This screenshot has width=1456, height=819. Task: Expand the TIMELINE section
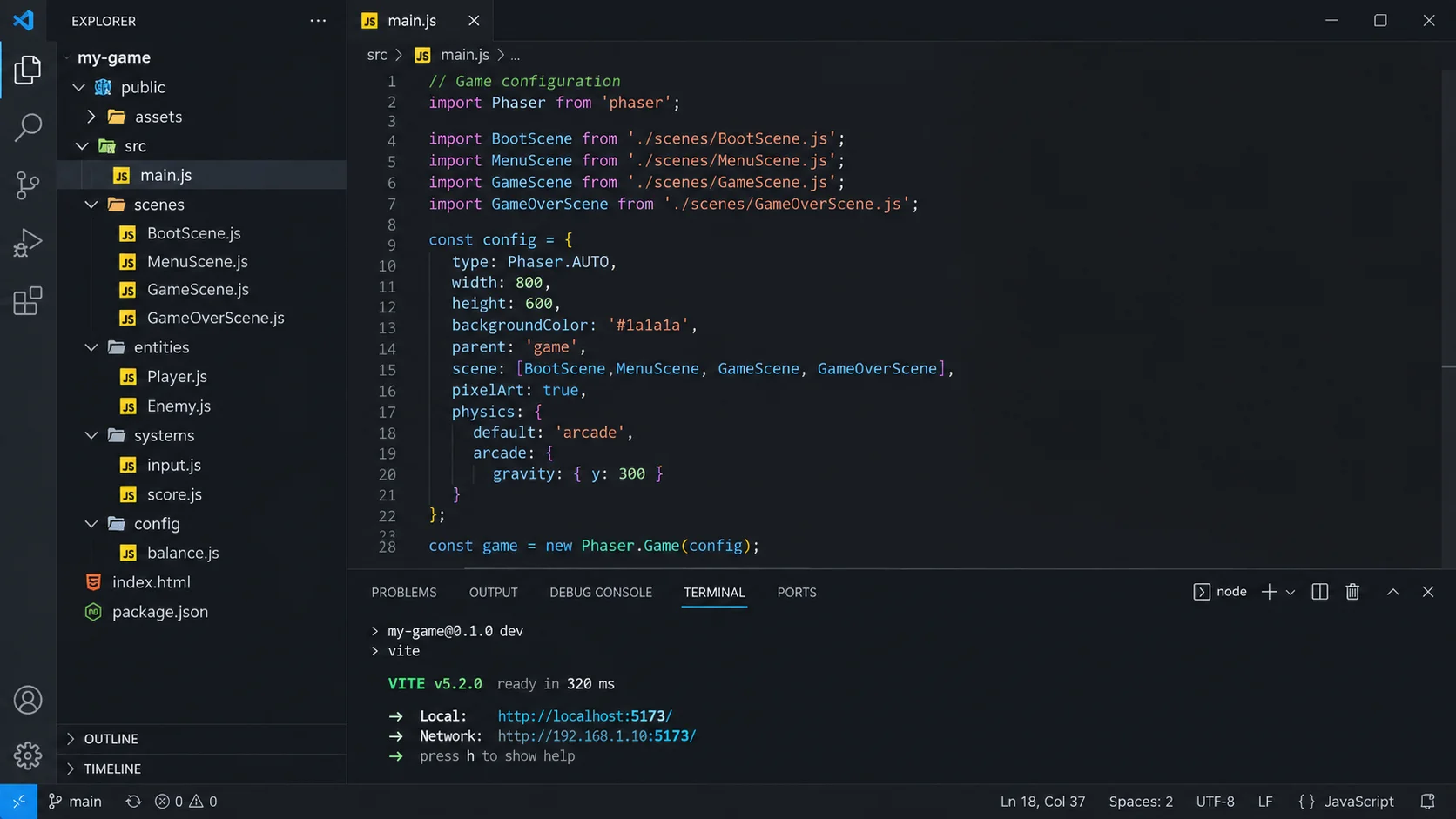click(202, 769)
